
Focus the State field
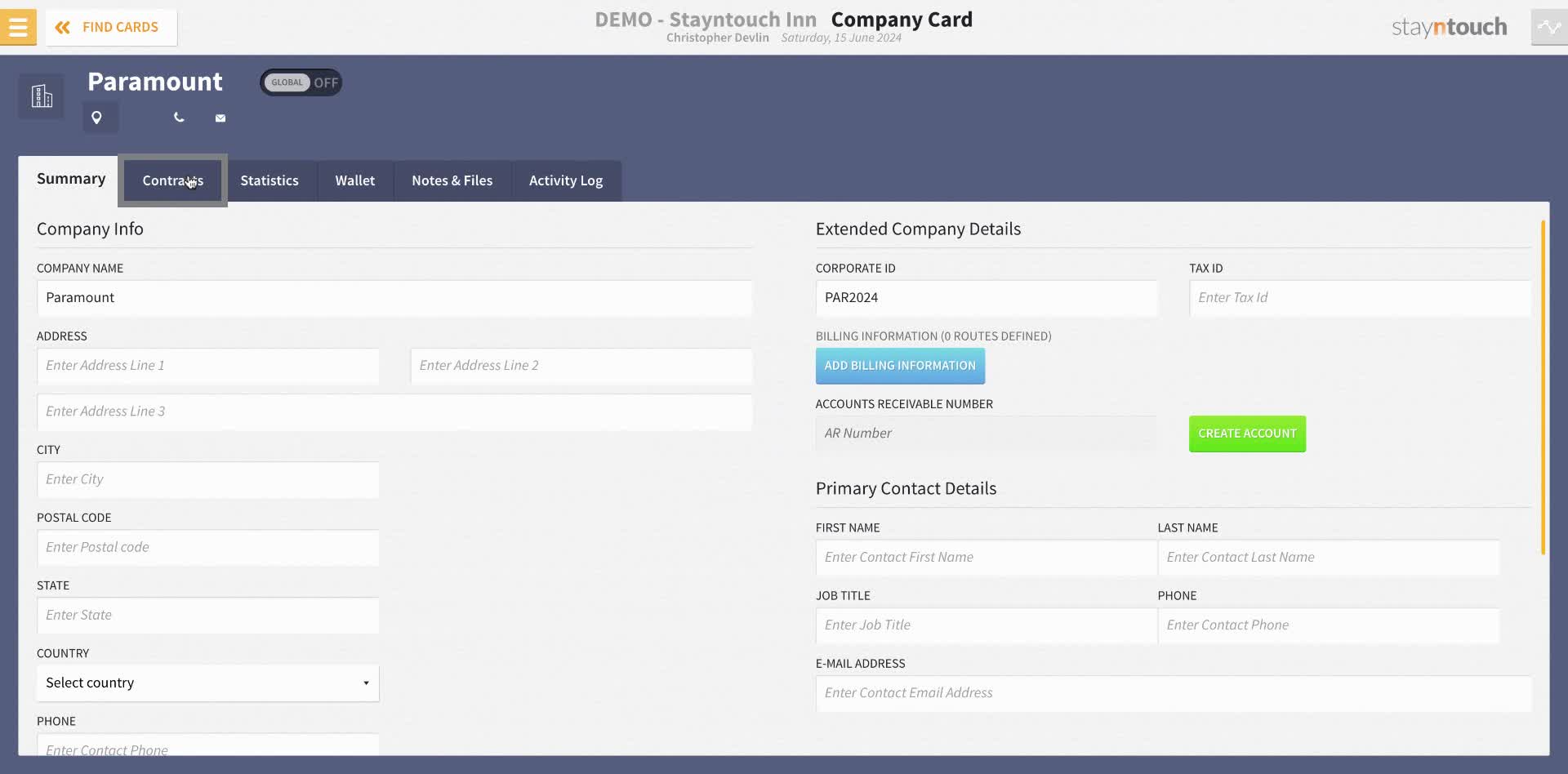click(x=207, y=615)
